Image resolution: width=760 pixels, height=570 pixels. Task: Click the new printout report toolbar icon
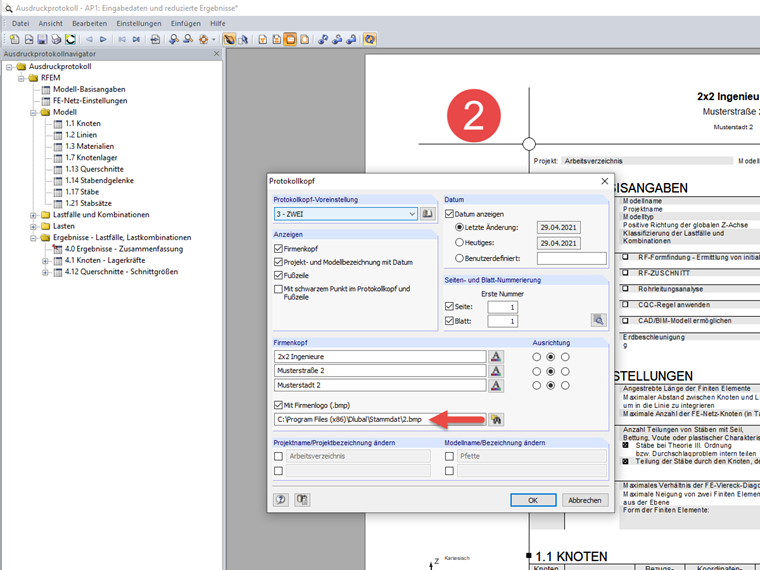point(15,39)
